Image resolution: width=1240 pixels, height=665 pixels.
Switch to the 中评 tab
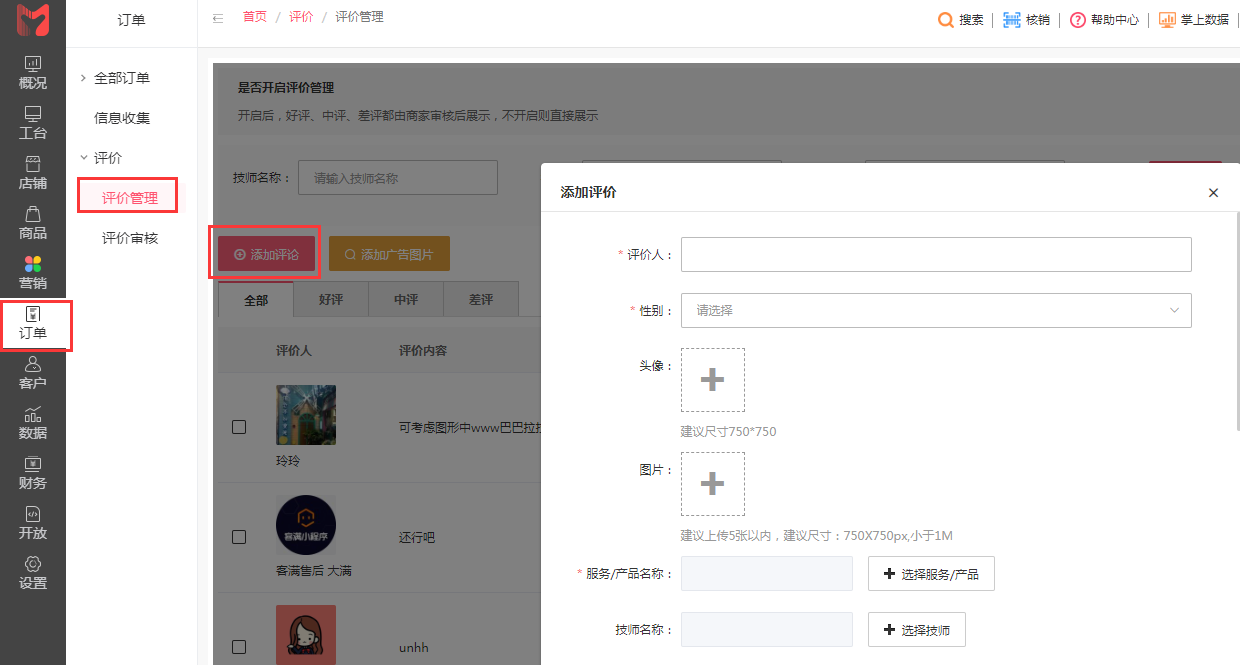pyautogui.click(x=406, y=300)
